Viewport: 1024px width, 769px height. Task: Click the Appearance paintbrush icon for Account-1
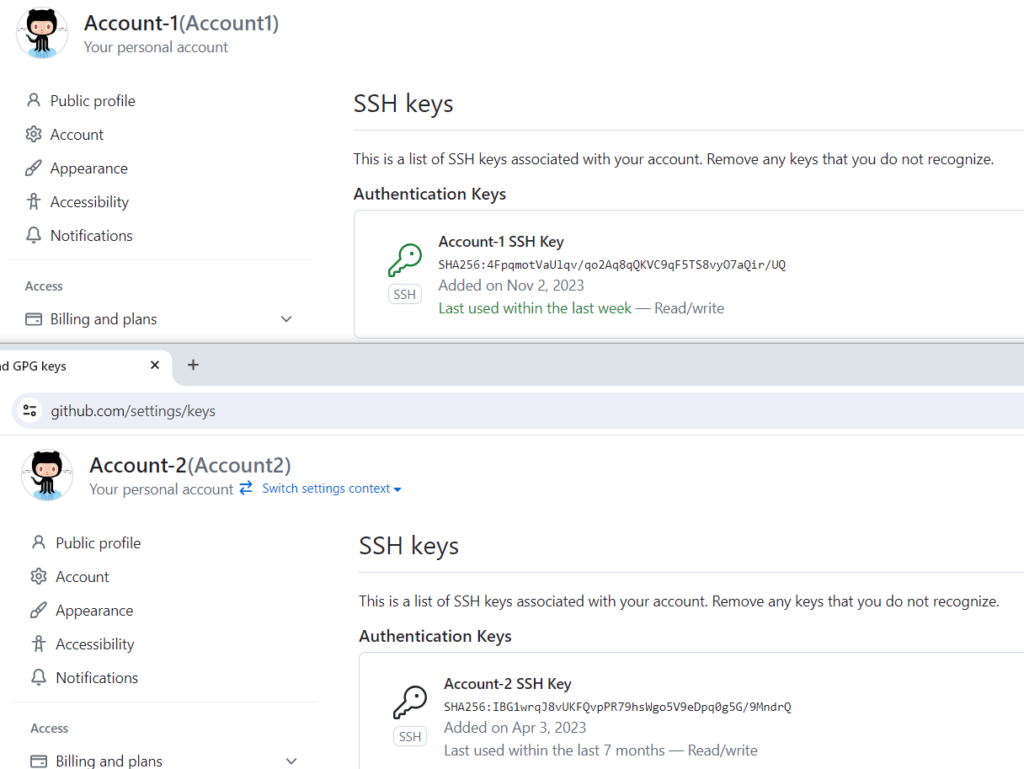pyautogui.click(x=32, y=168)
